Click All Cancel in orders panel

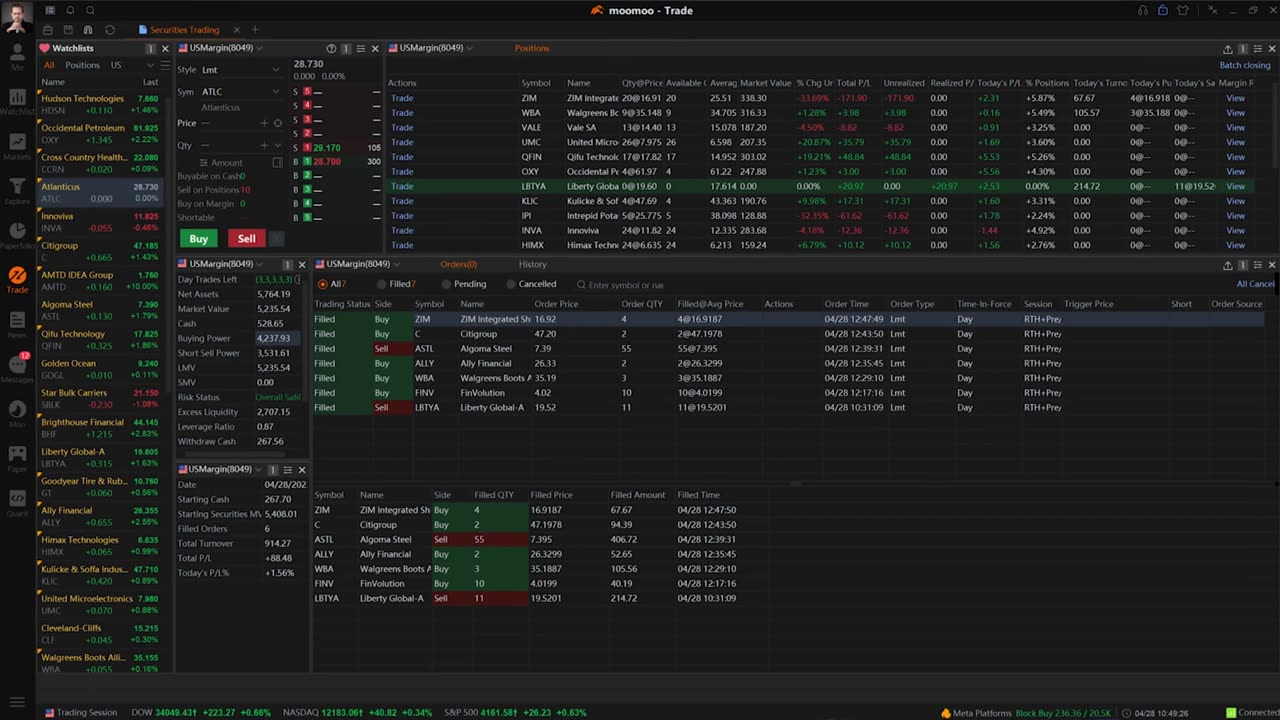click(x=1255, y=284)
